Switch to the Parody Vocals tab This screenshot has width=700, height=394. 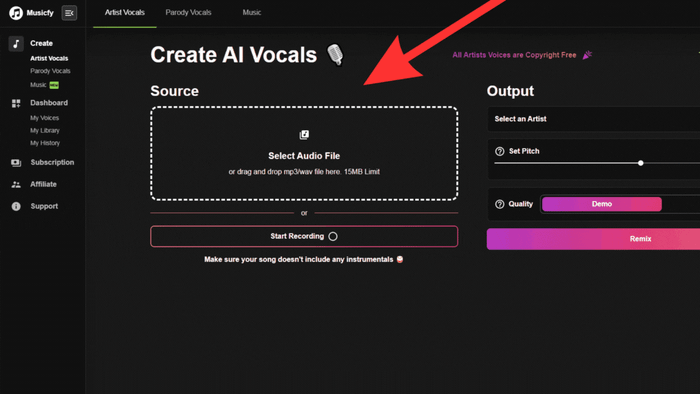[x=188, y=12]
